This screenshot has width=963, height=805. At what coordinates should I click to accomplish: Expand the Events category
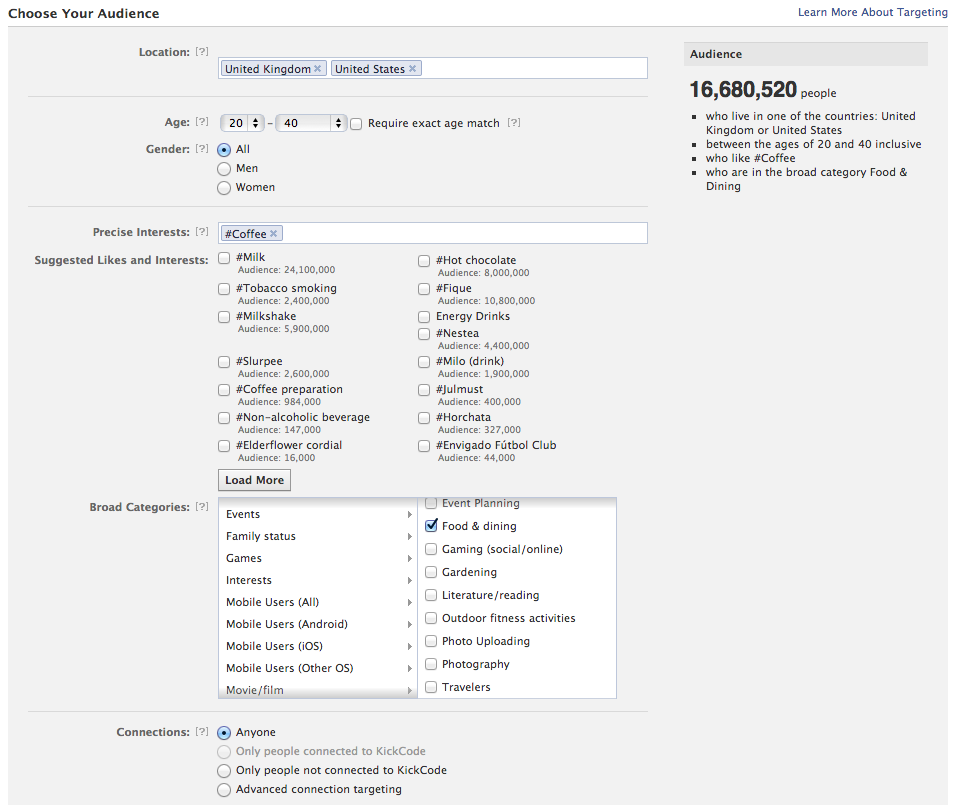318,515
